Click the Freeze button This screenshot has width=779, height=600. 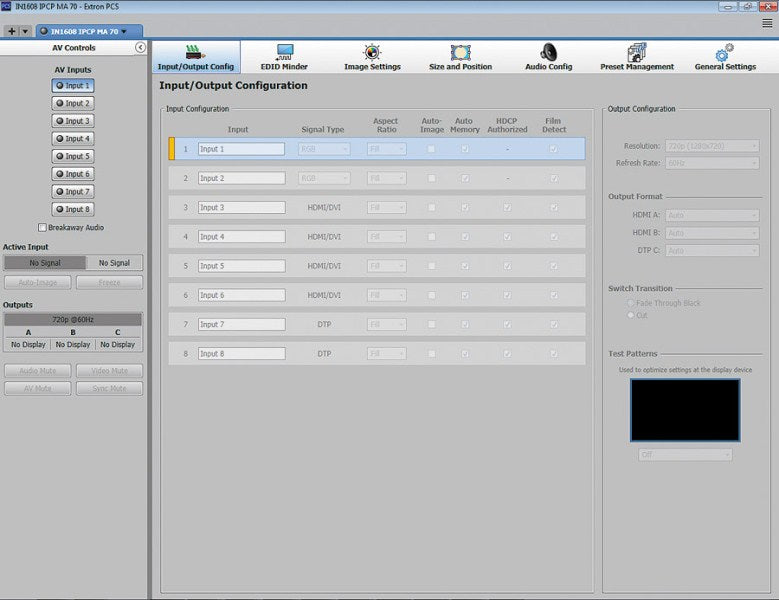[x=109, y=283]
